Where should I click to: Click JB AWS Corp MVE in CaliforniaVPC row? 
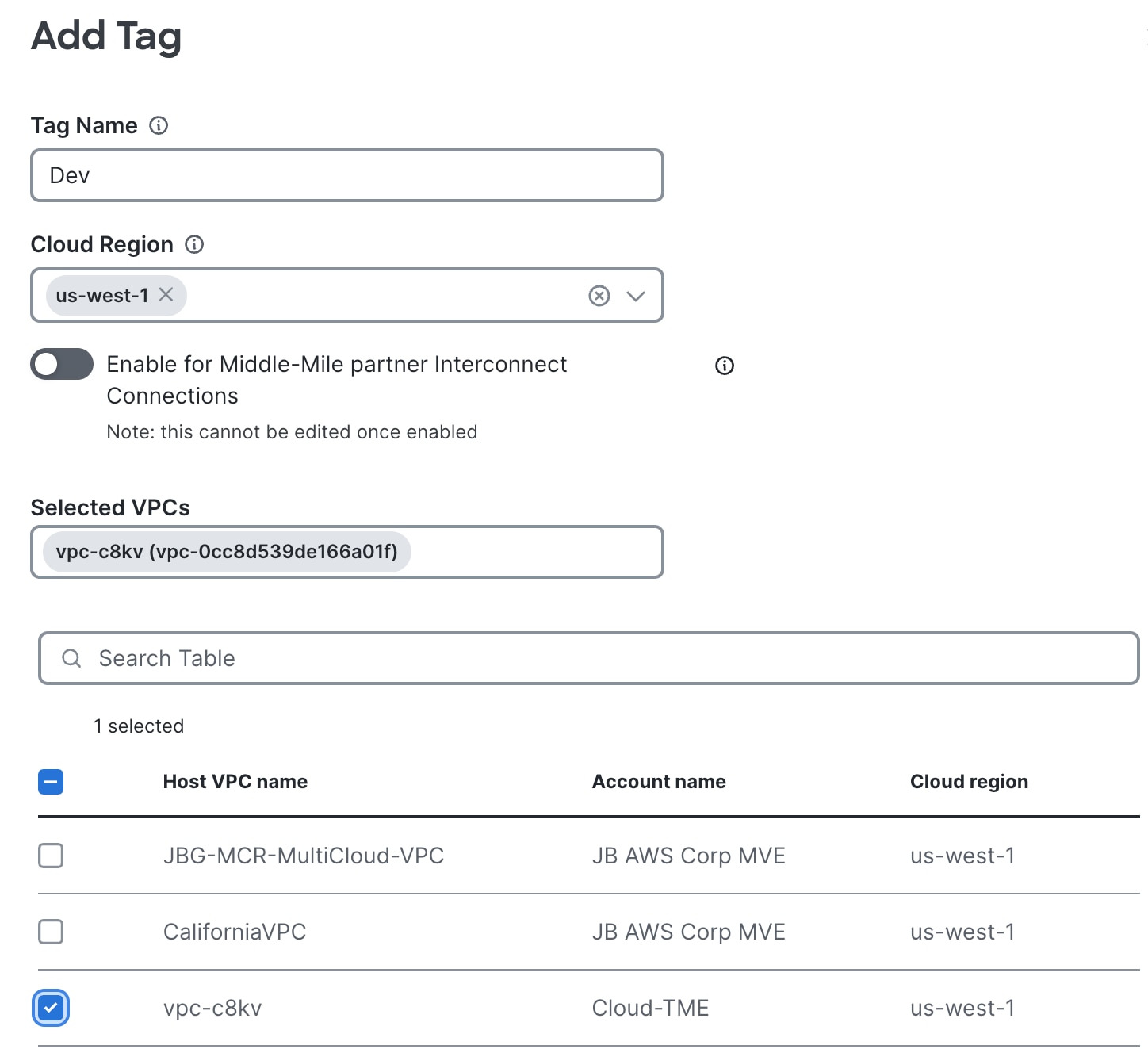(689, 932)
